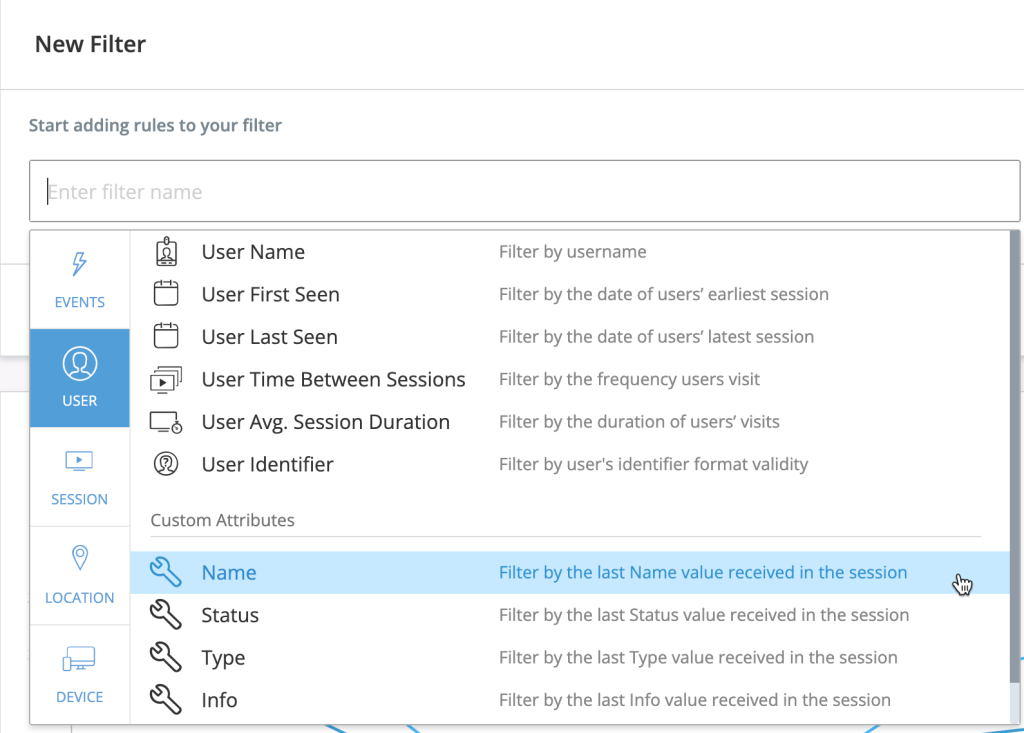
Task: Switch to the Session category tab
Action: [80, 477]
